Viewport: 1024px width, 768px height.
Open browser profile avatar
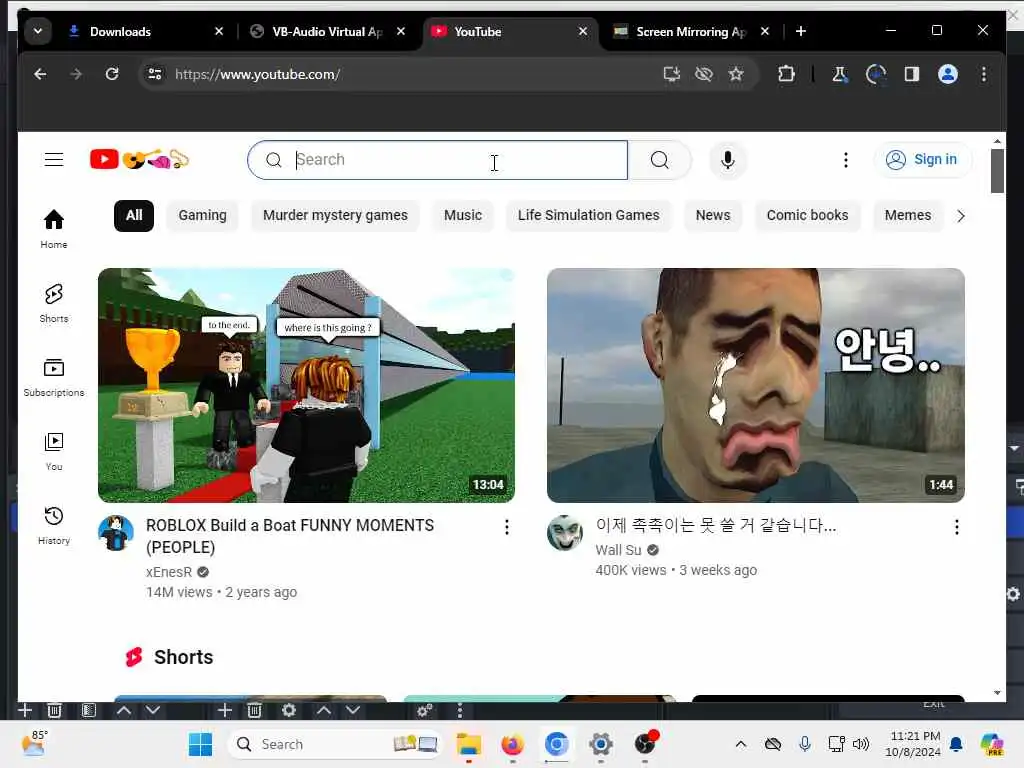pyautogui.click(x=948, y=74)
